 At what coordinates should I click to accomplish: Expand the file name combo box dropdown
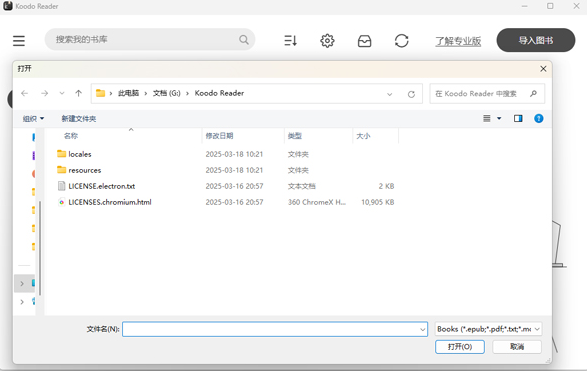click(422, 329)
